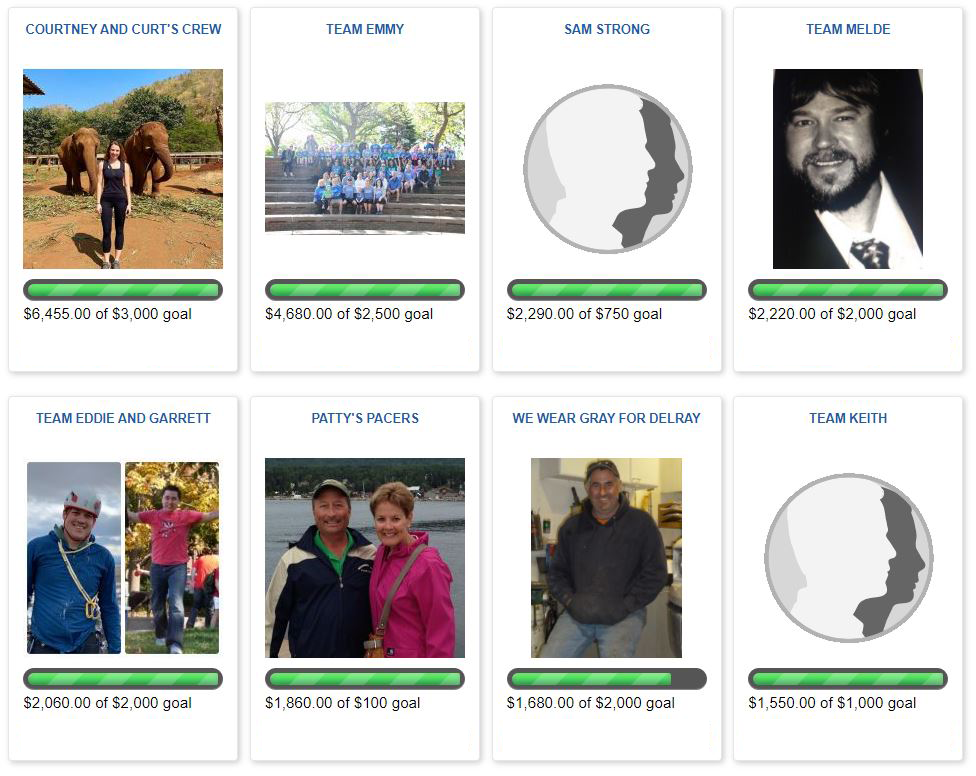The height and width of the screenshot is (776, 976).
Task: Click Team Emmy's group photo
Action: click(365, 168)
